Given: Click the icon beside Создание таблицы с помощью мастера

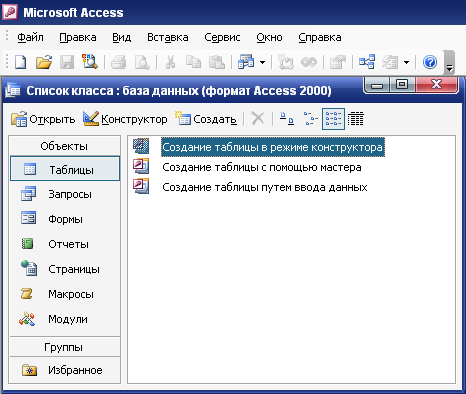Looking at the screenshot, I should click(x=141, y=166).
